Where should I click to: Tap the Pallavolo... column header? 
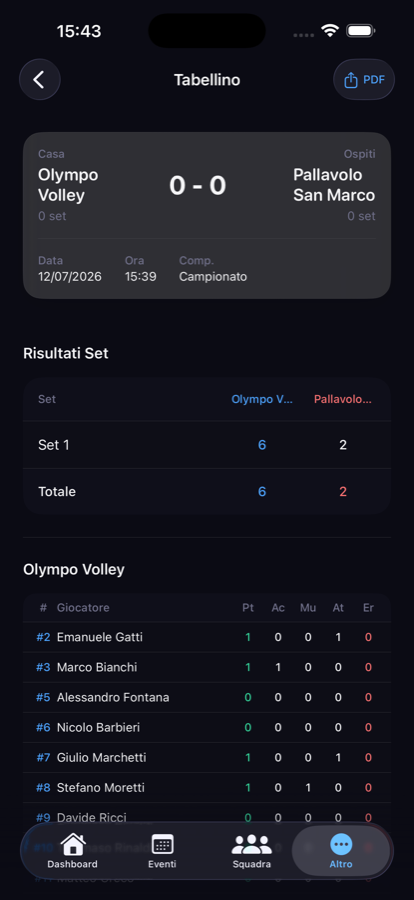343,399
